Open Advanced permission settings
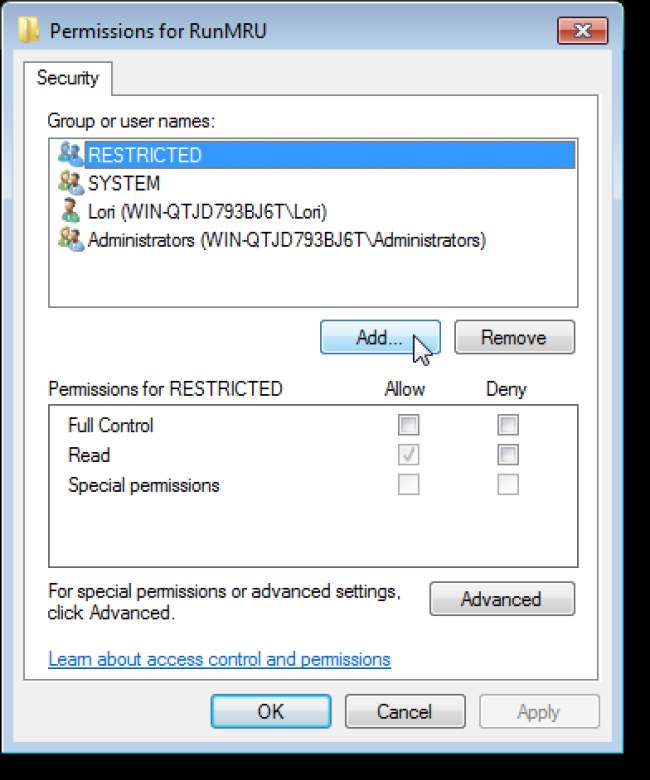 tap(501, 599)
